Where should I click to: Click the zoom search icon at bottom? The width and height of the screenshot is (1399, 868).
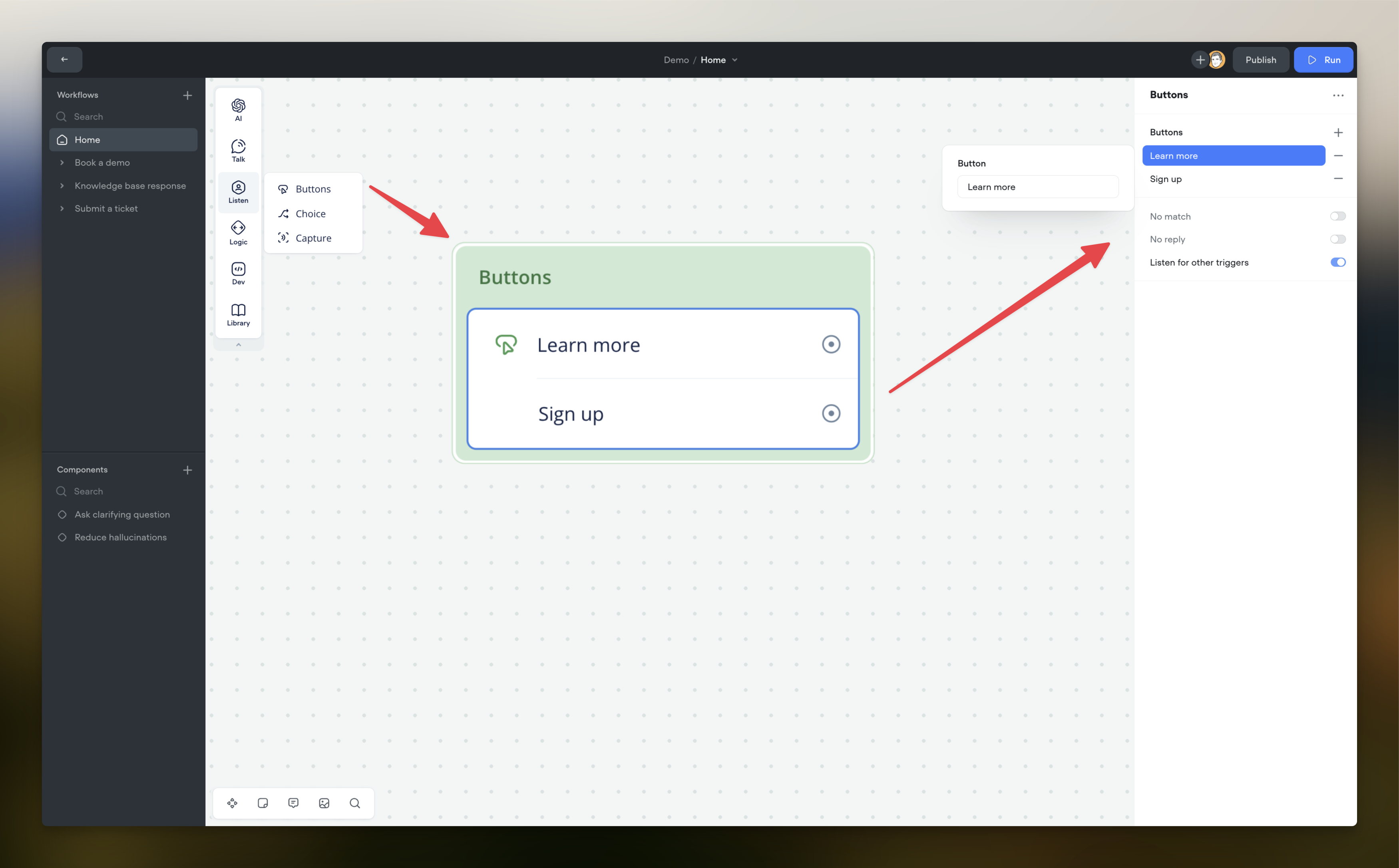click(355, 802)
